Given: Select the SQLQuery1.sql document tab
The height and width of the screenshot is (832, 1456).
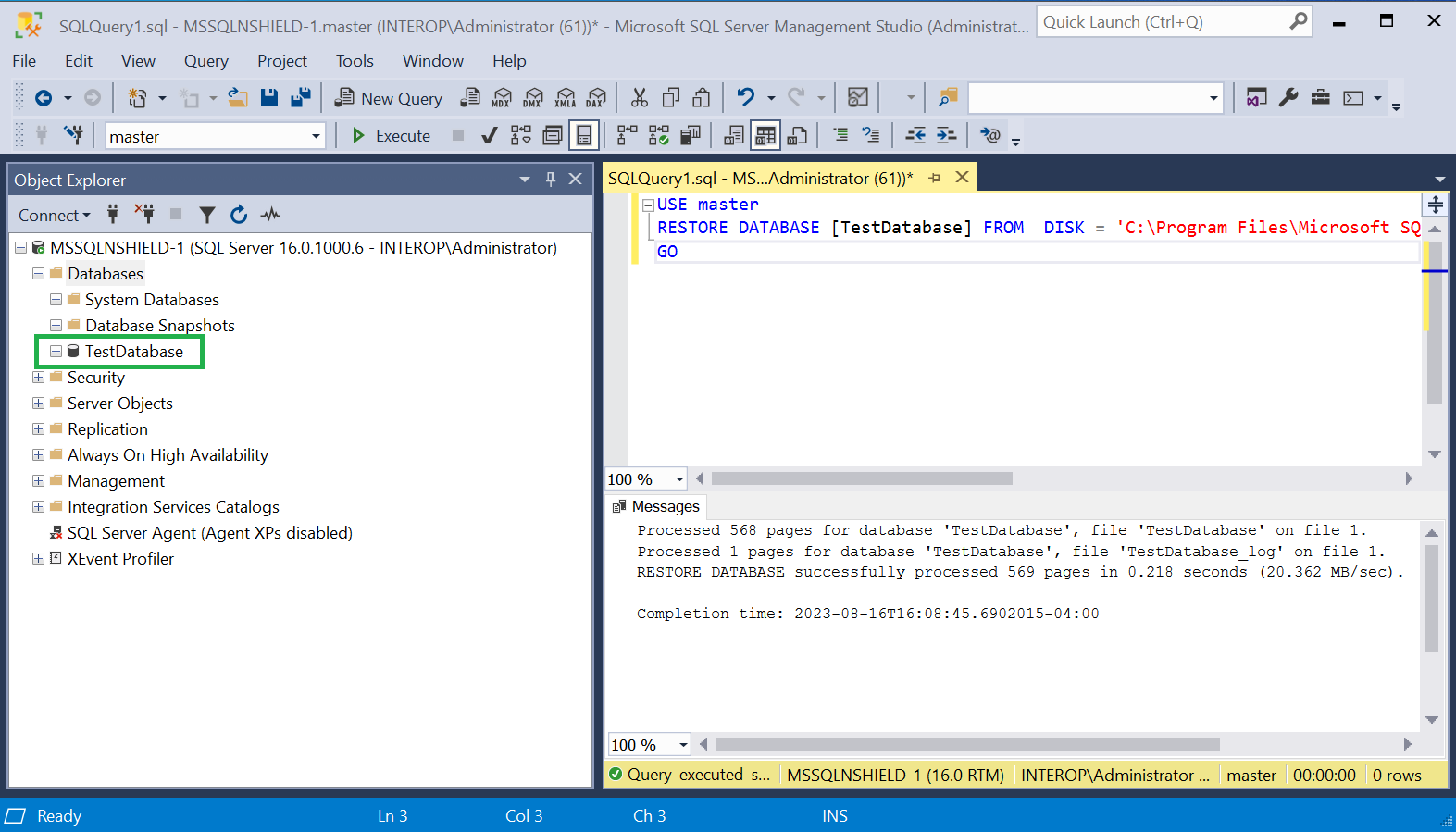Looking at the screenshot, I should pos(760,178).
